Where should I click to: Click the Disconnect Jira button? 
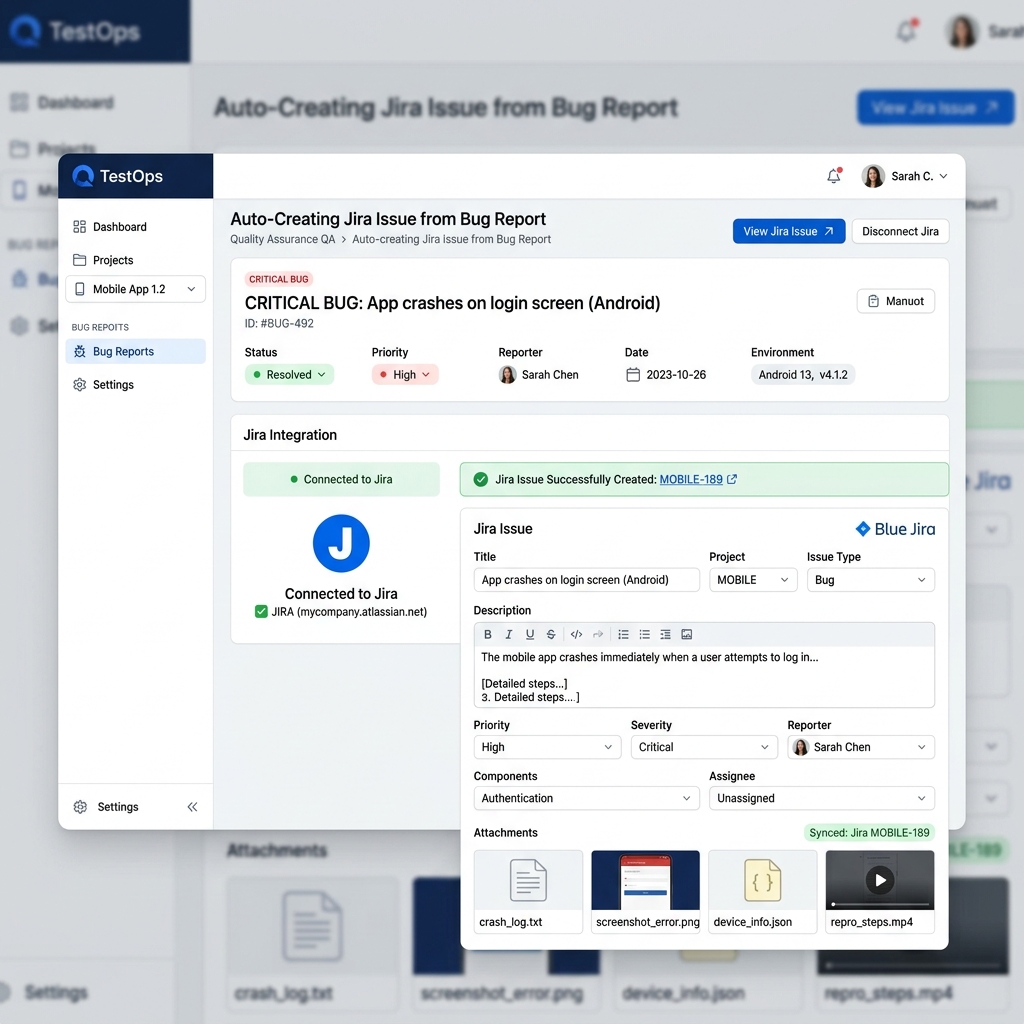pyautogui.click(x=900, y=231)
